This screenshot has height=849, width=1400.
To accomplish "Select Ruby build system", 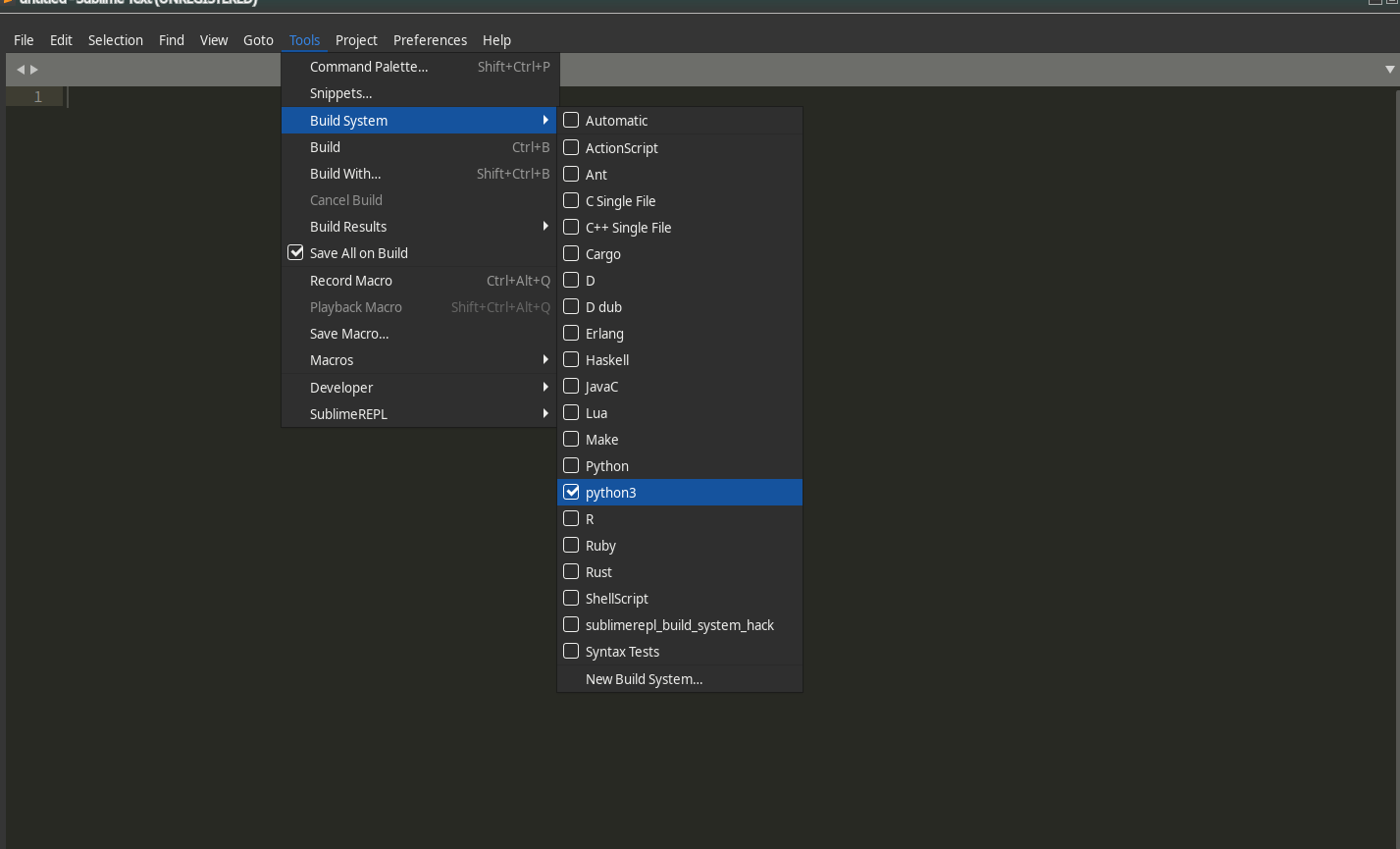I will click(680, 545).
